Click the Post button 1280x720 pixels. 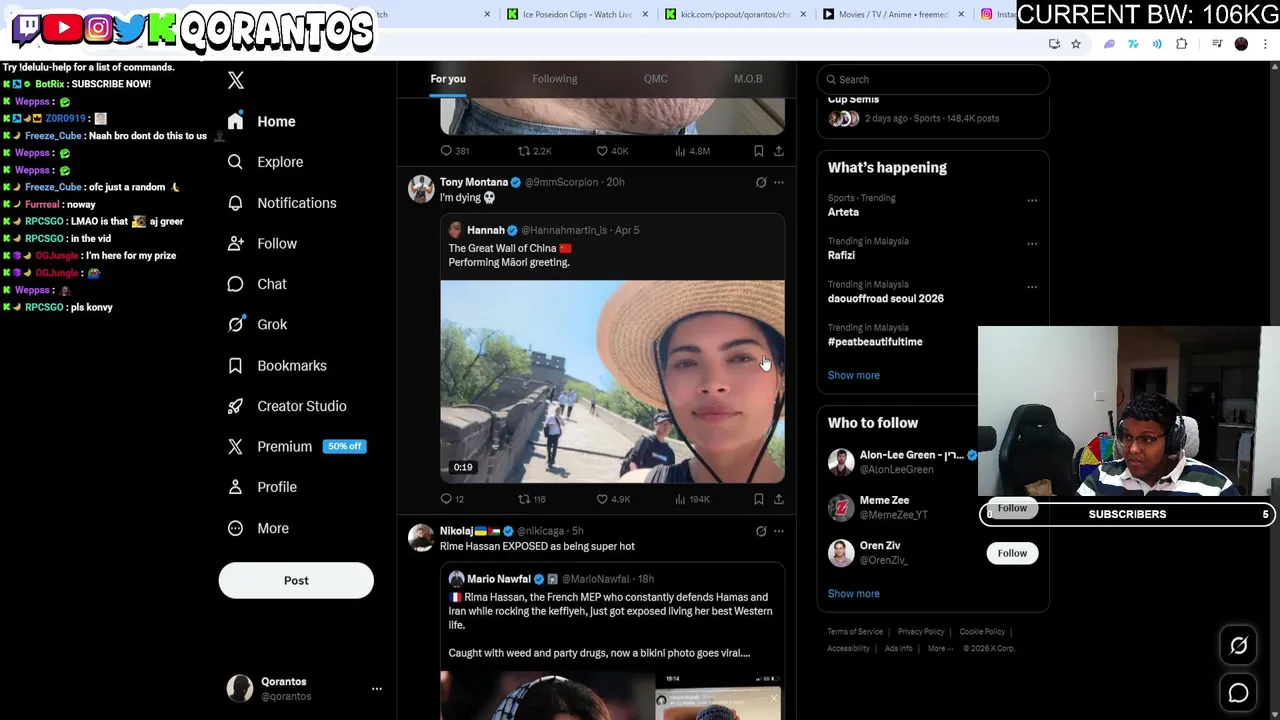tap(296, 580)
